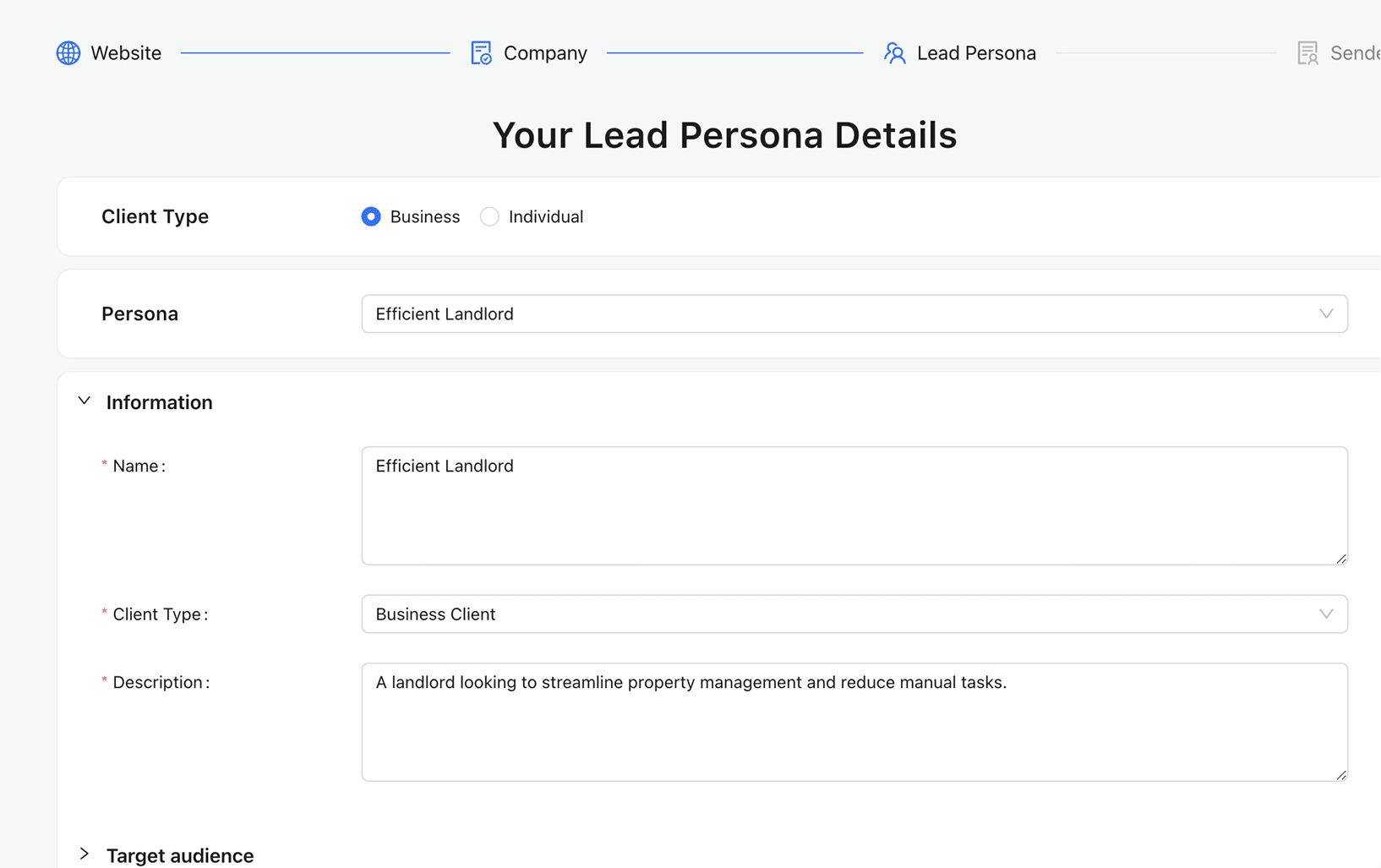Go to the Lead Persona step
The height and width of the screenshot is (868, 1381).
(976, 53)
